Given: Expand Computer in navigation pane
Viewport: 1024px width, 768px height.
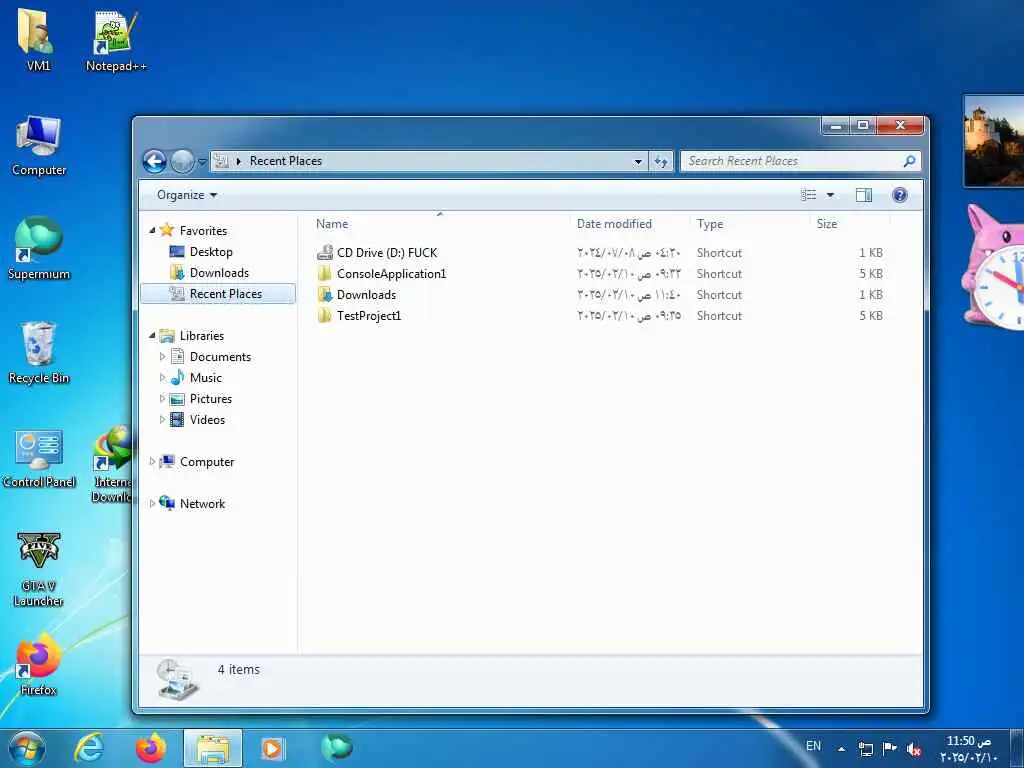Looking at the screenshot, I should pyautogui.click(x=152, y=462).
